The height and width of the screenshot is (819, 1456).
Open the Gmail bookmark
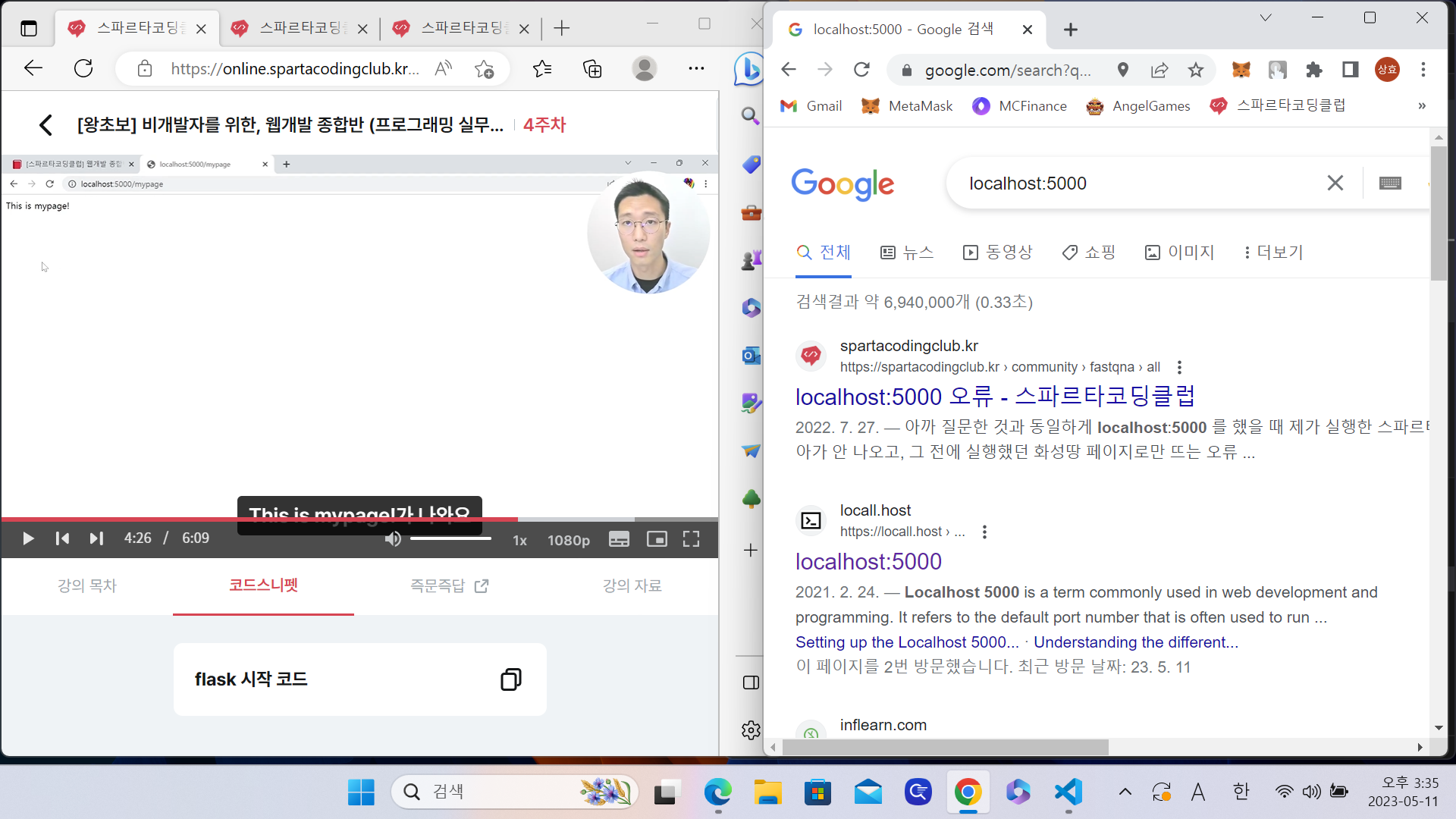[811, 106]
